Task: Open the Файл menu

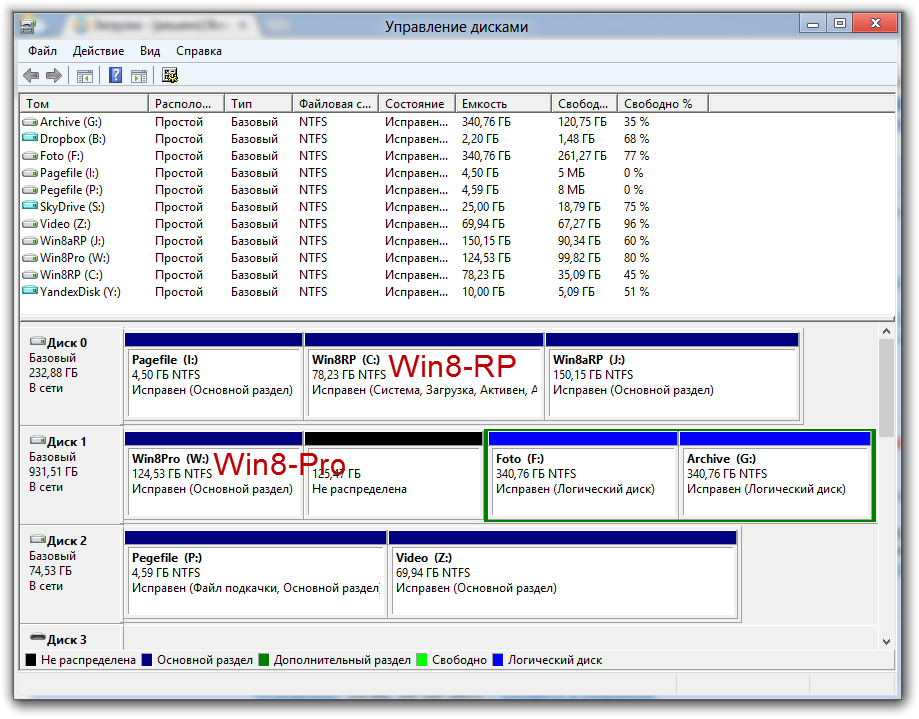Action: coord(43,51)
